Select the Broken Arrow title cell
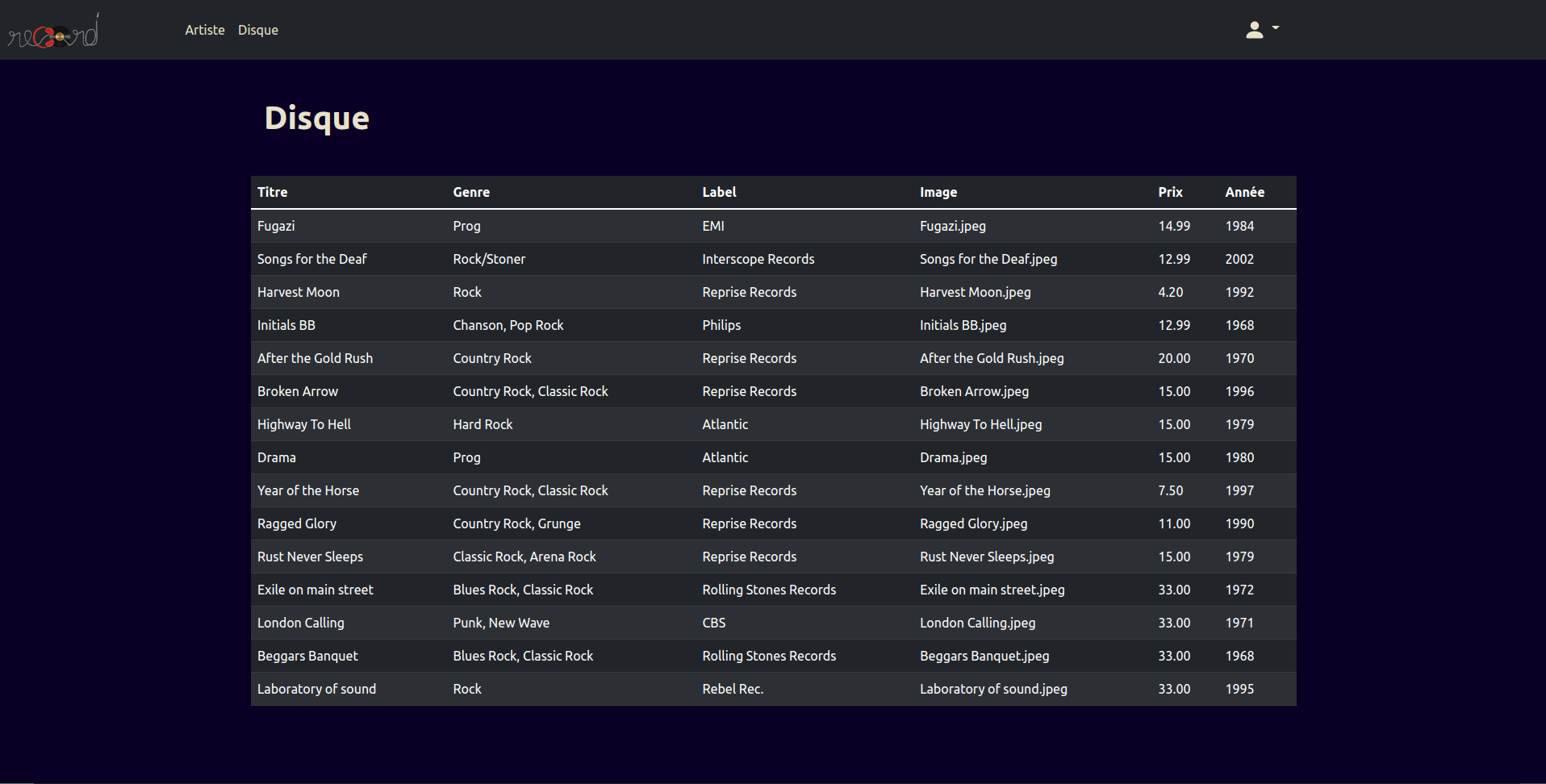Screen dimensions: 1546x784 [298, 391]
